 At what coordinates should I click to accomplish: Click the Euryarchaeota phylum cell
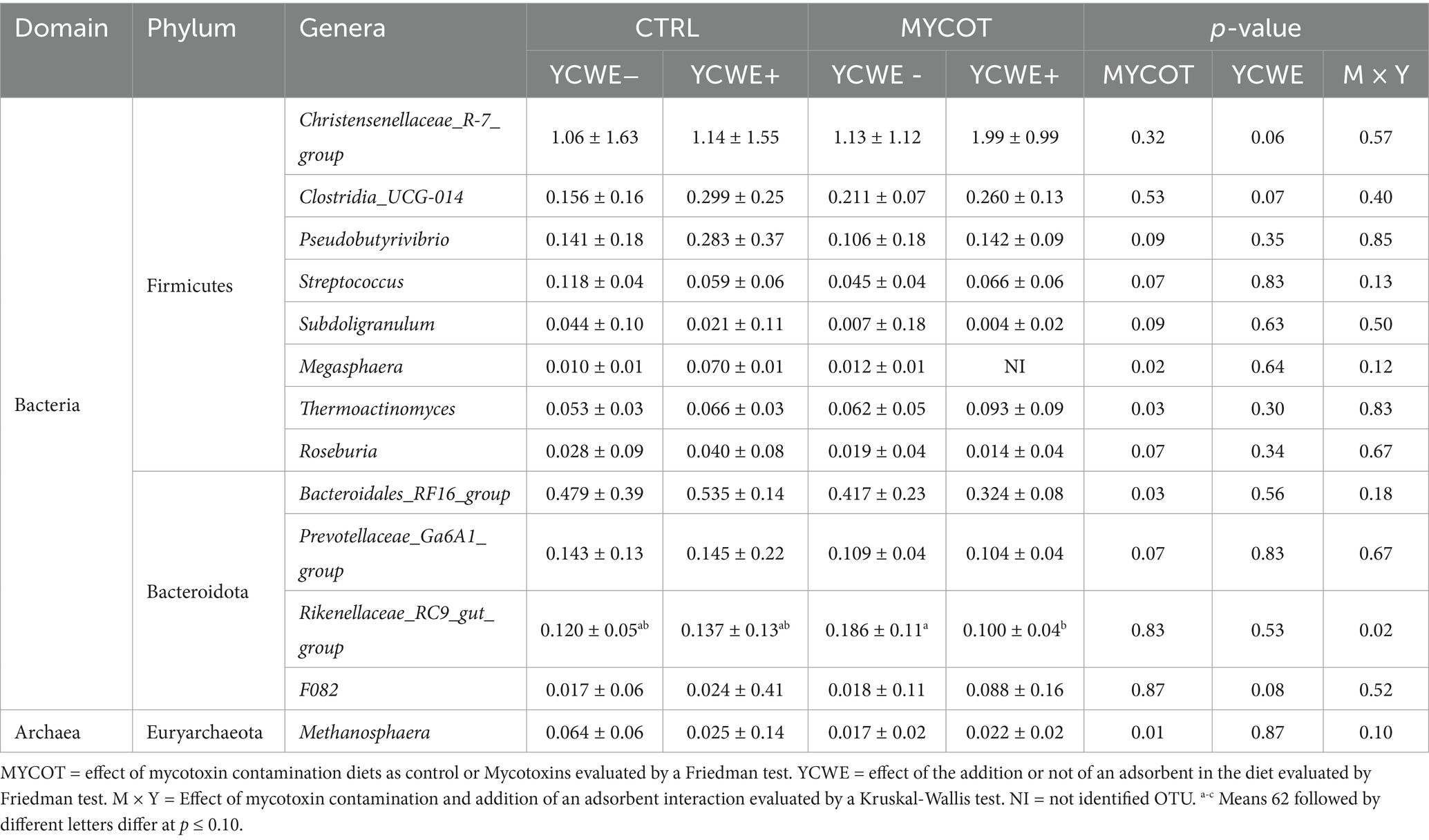[x=205, y=732]
